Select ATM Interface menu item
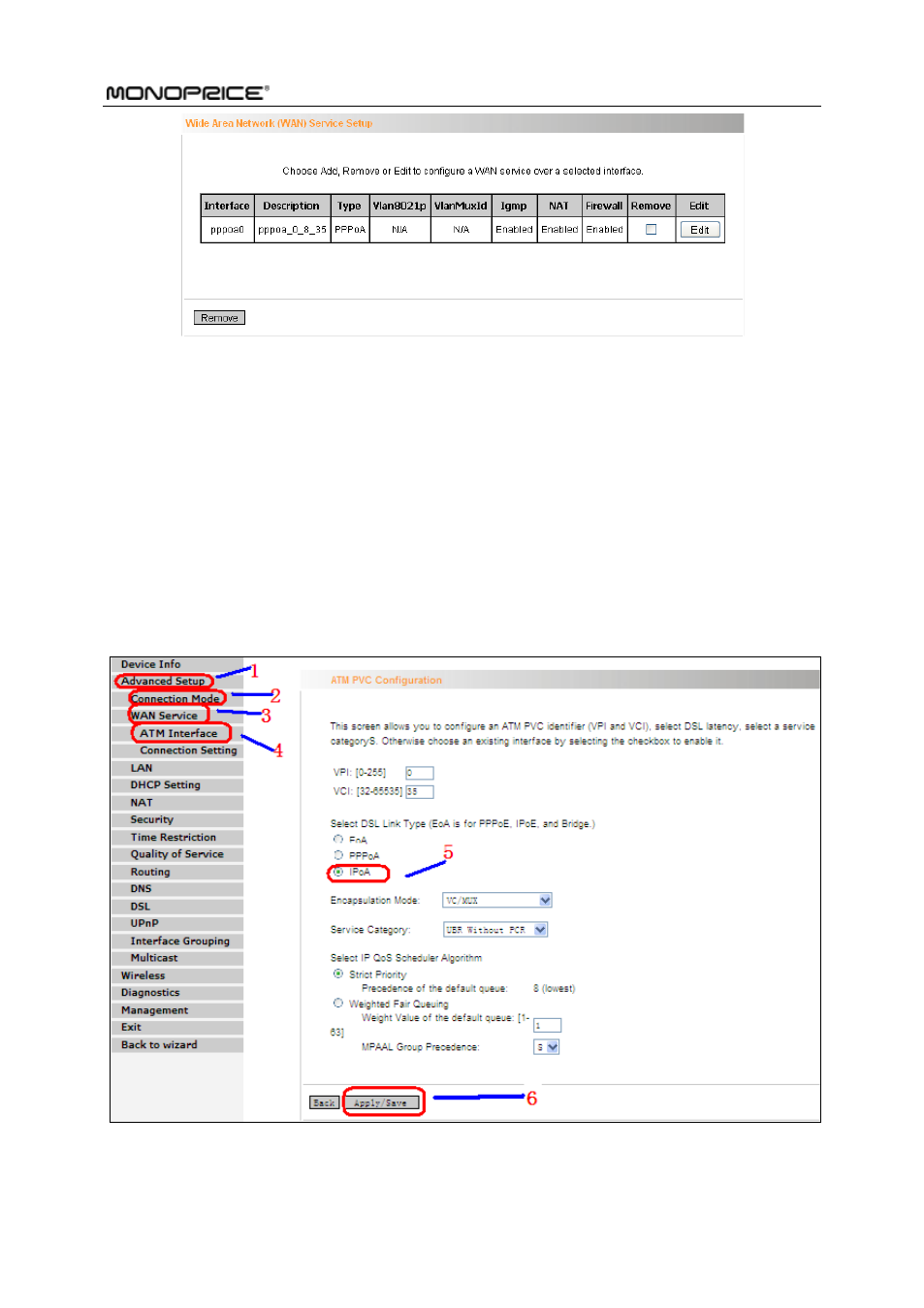 [x=178, y=733]
